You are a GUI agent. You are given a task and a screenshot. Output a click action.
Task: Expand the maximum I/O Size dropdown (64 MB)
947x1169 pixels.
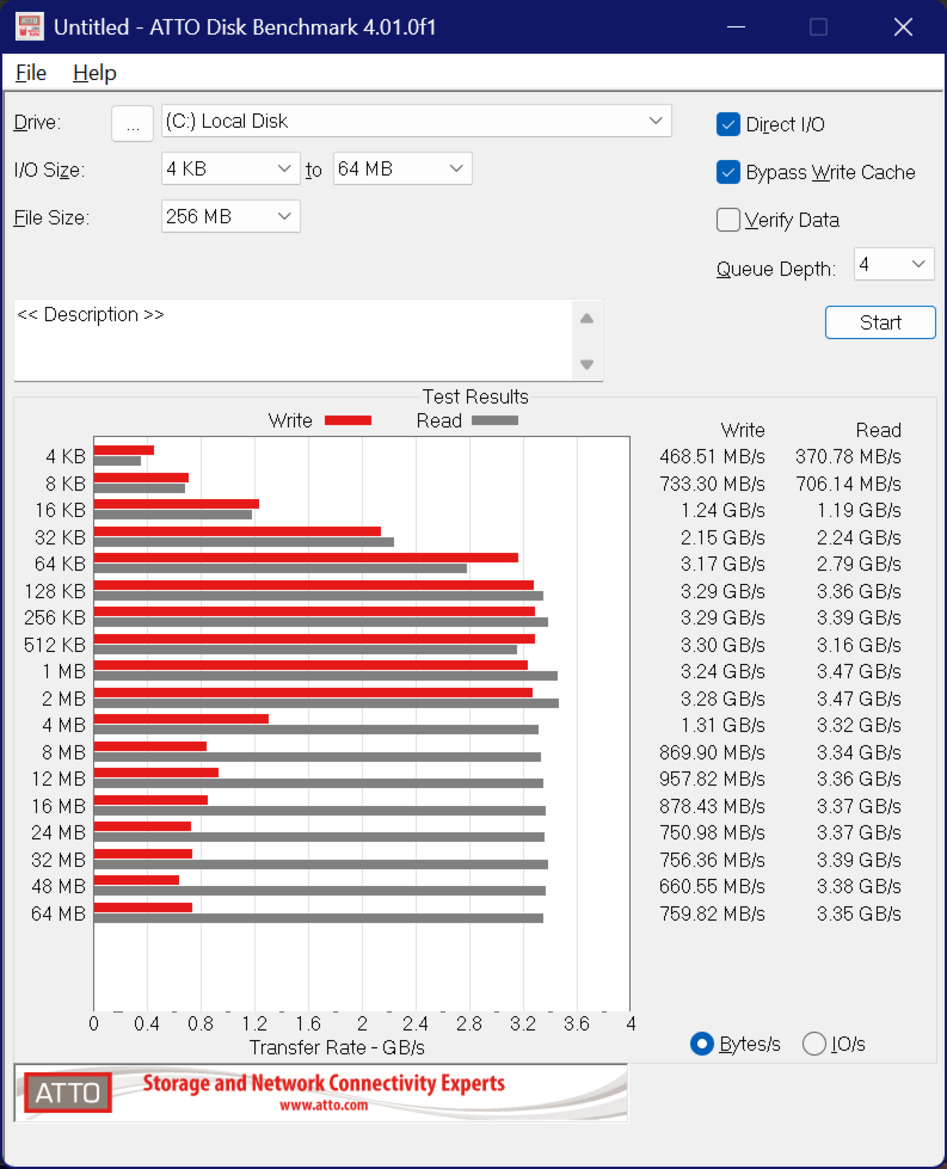(x=402, y=168)
